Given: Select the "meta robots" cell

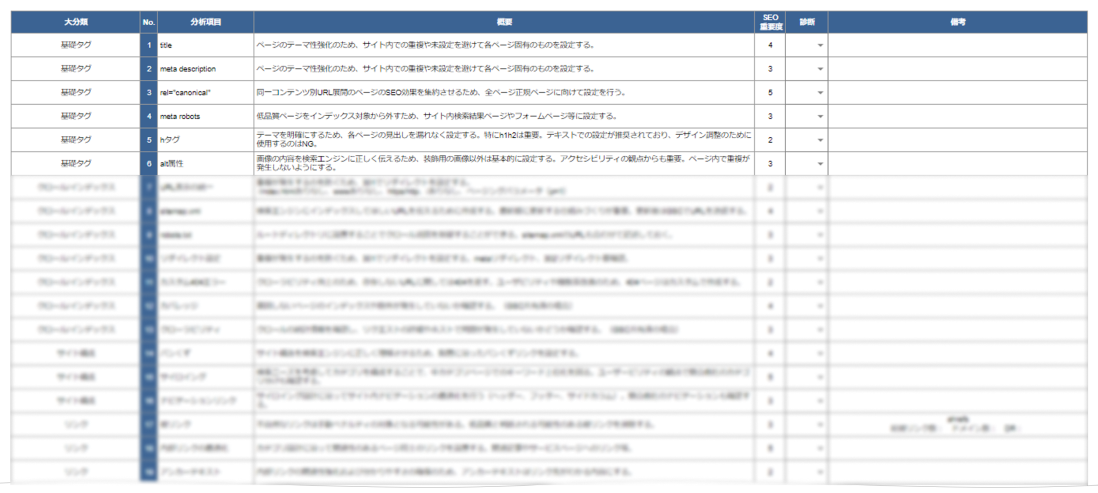Looking at the screenshot, I should (x=205, y=116).
